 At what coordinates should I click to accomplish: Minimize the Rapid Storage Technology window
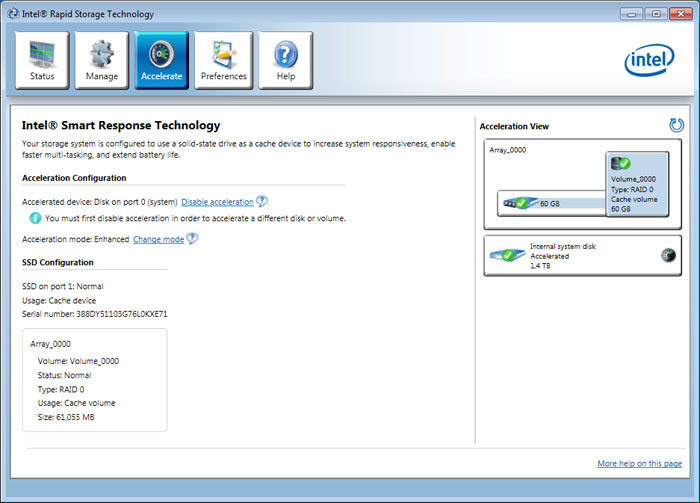pos(631,14)
